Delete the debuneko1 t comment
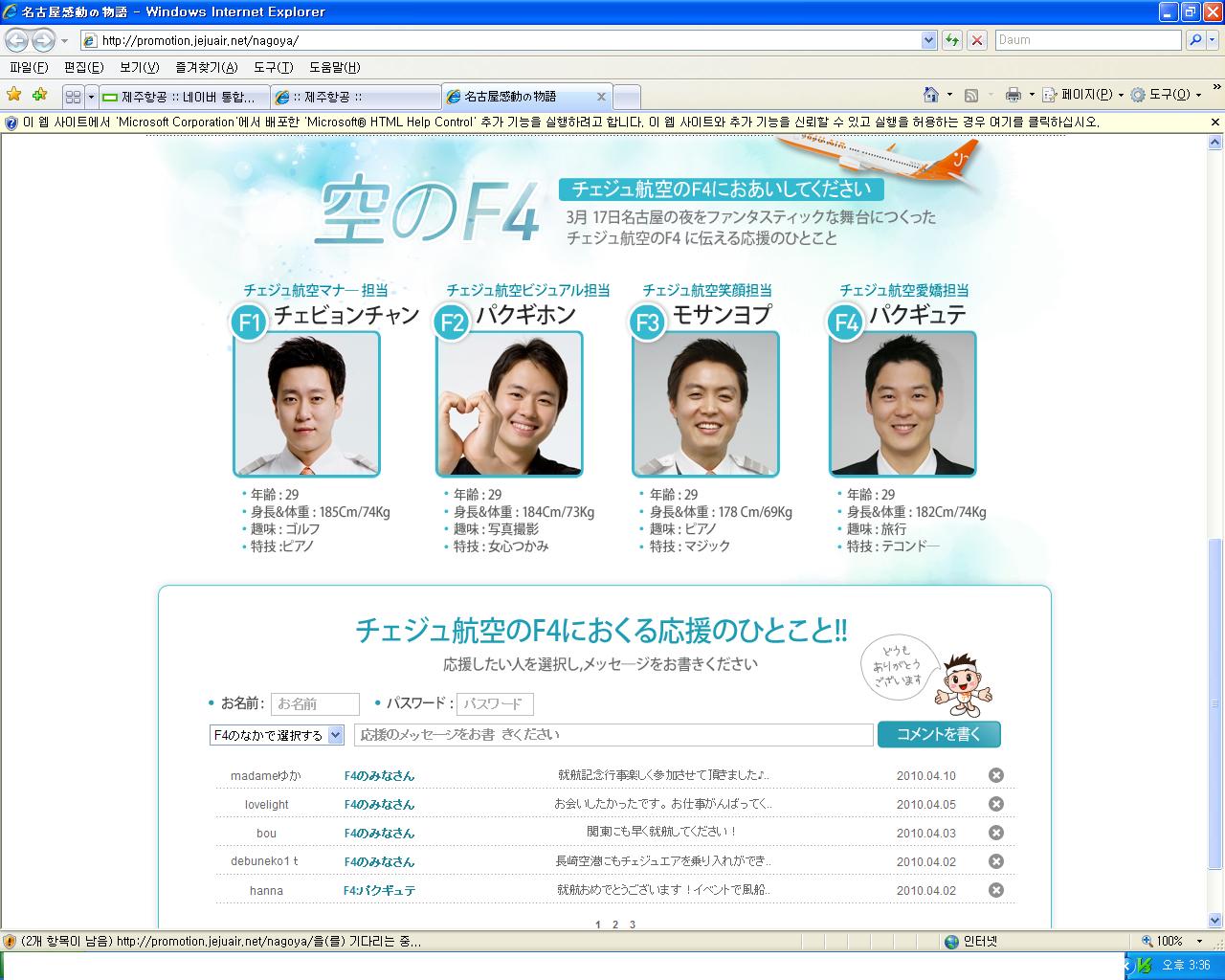1225x980 pixels. (995, 861)
